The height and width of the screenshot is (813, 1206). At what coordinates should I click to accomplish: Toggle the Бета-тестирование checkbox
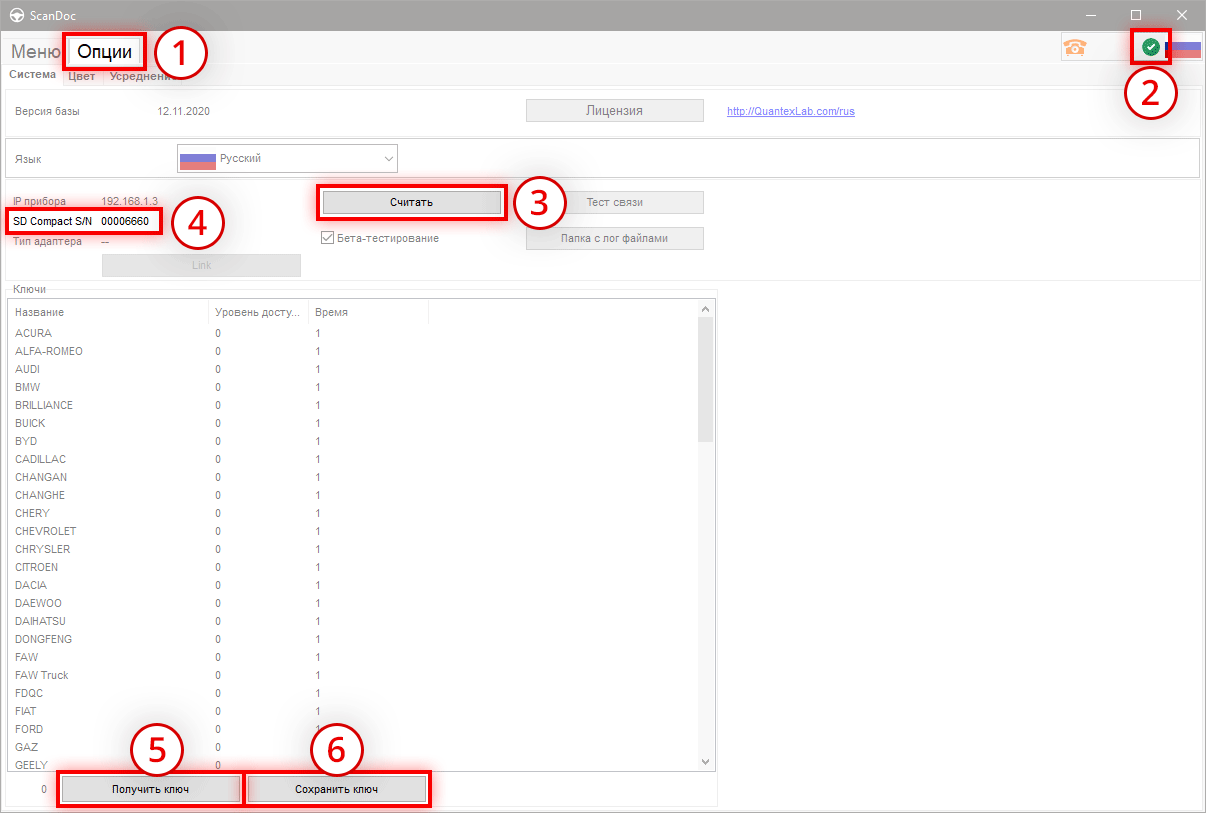click(327, 238)
